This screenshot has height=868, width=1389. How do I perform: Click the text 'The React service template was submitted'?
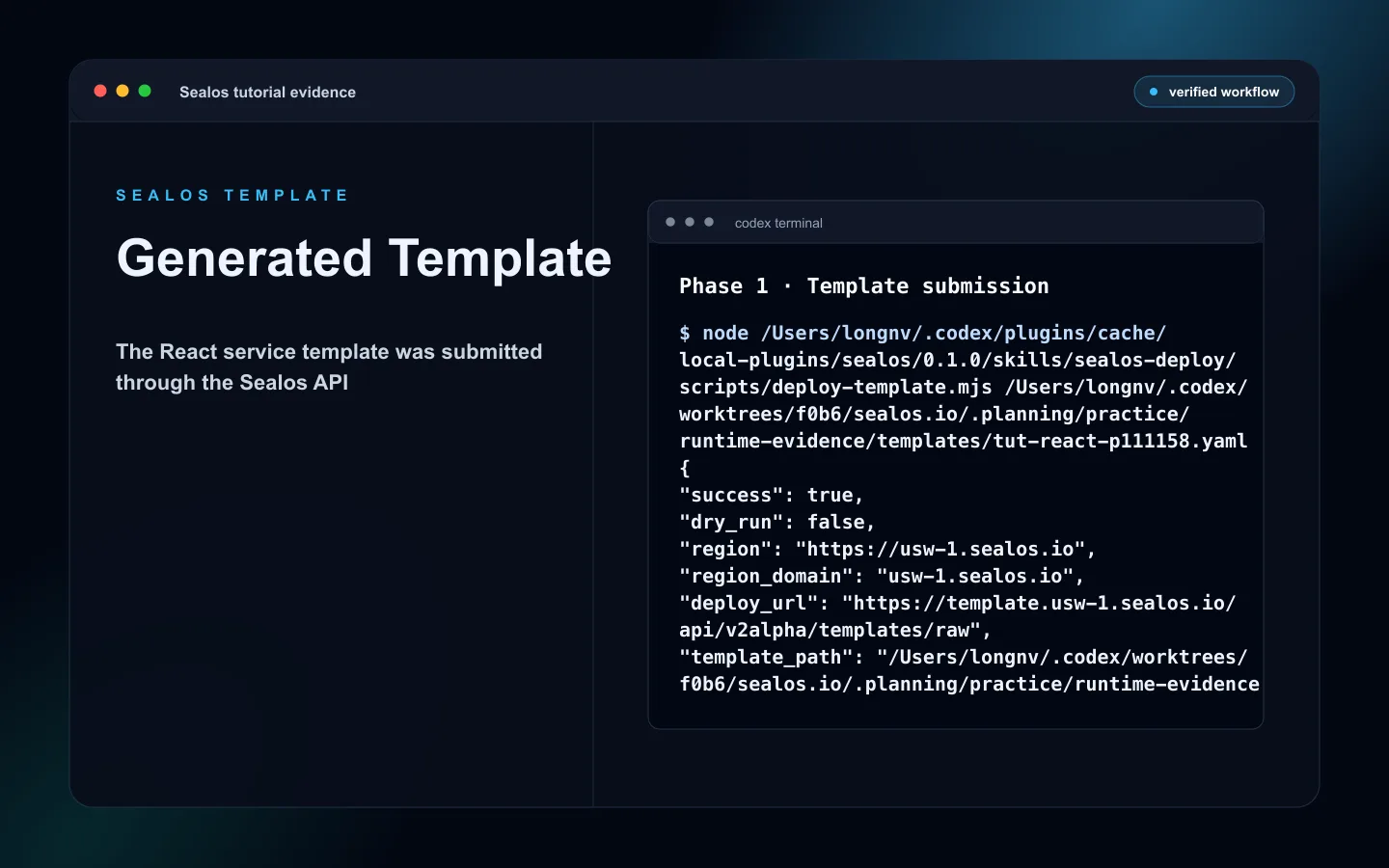[x=329, y=352]
